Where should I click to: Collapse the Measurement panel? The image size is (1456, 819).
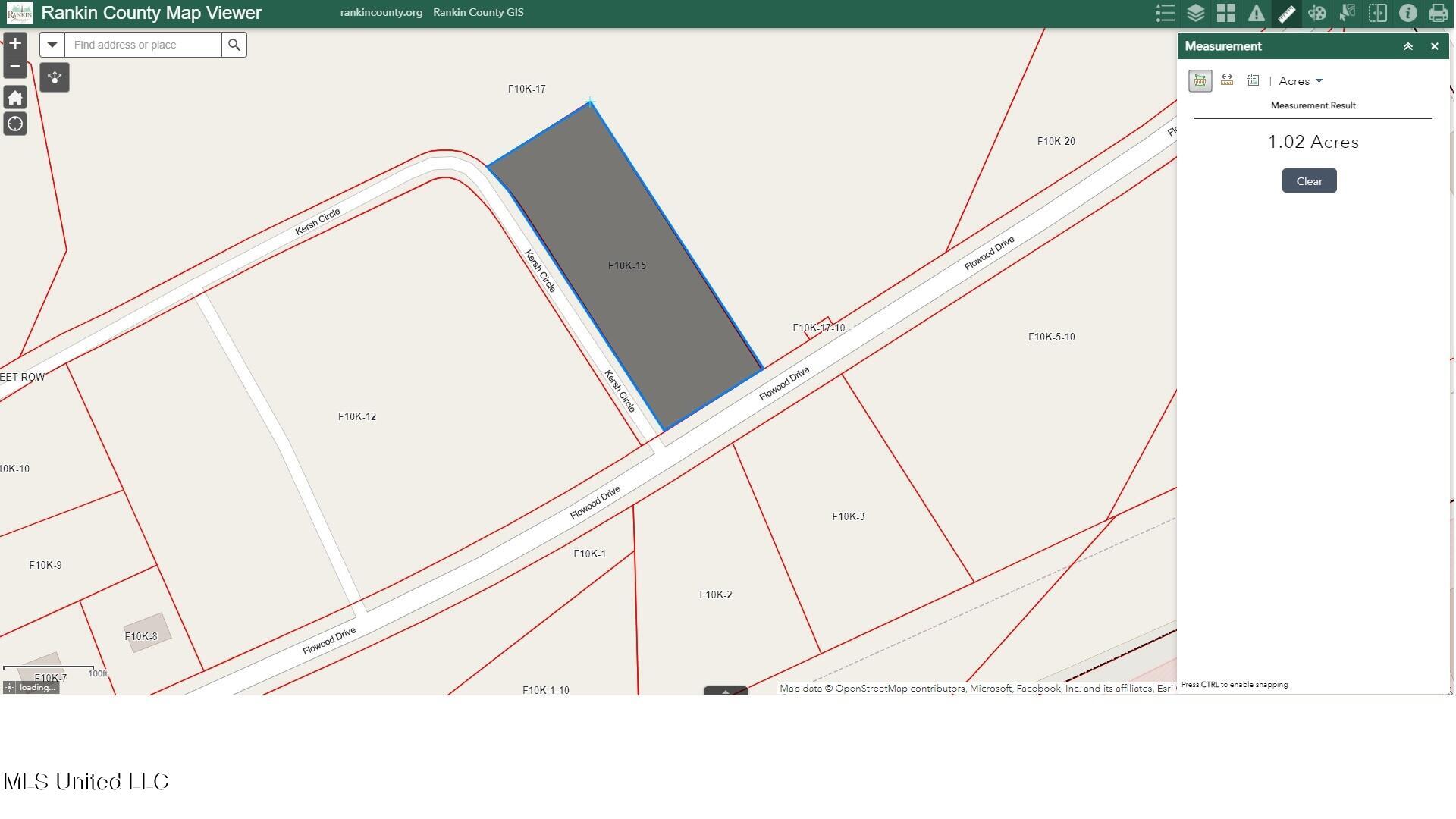pos(1408,46)
